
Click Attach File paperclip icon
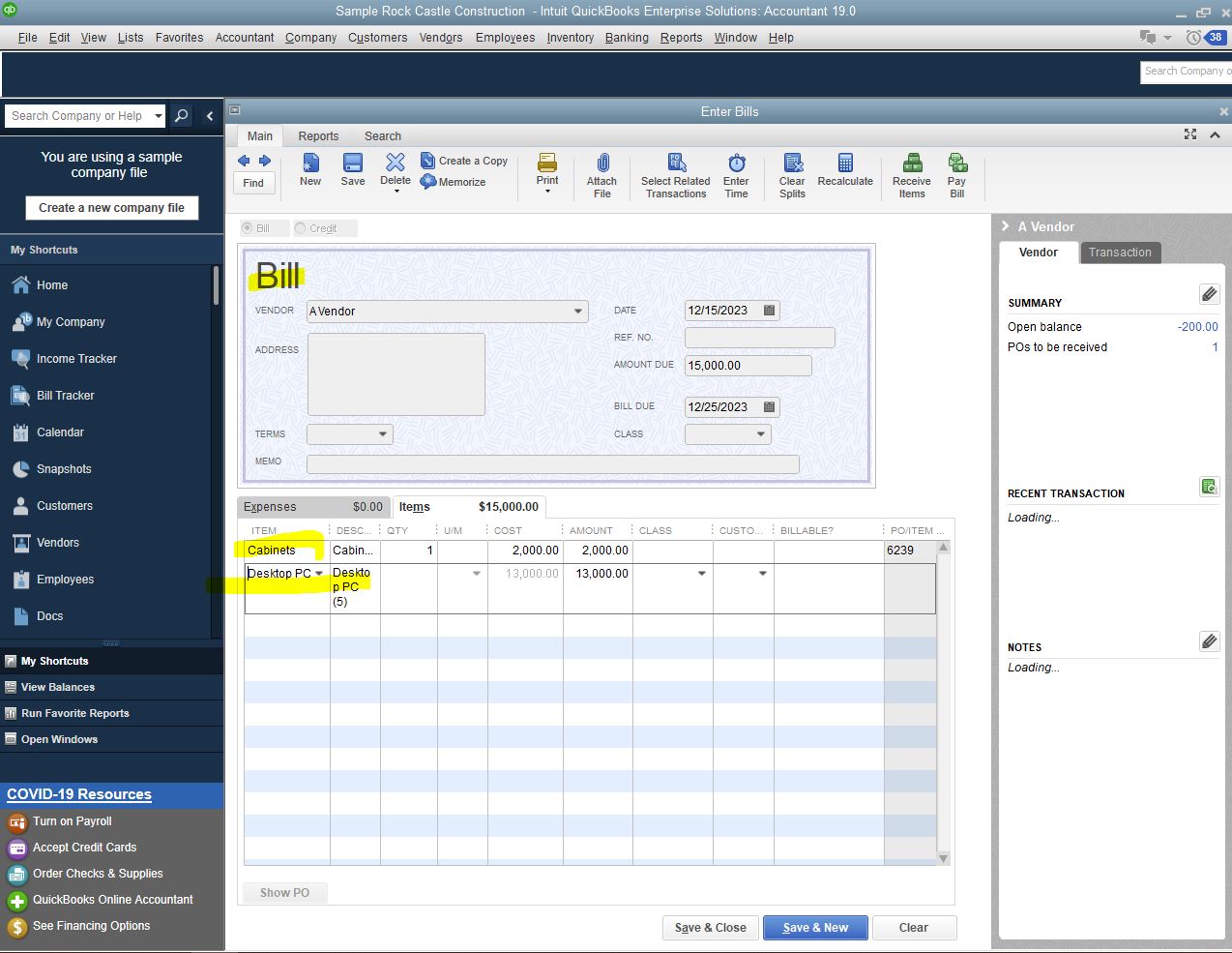point(602,163)
